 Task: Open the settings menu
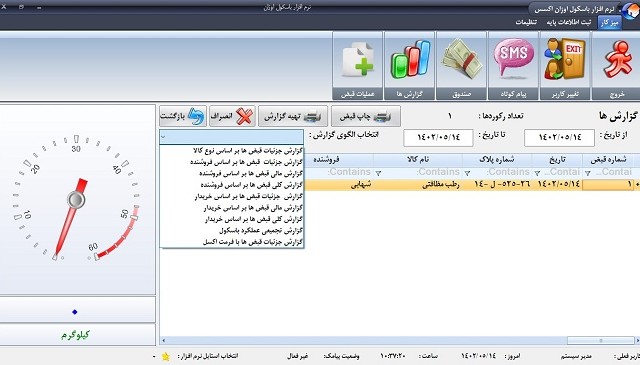coord(526,22)
